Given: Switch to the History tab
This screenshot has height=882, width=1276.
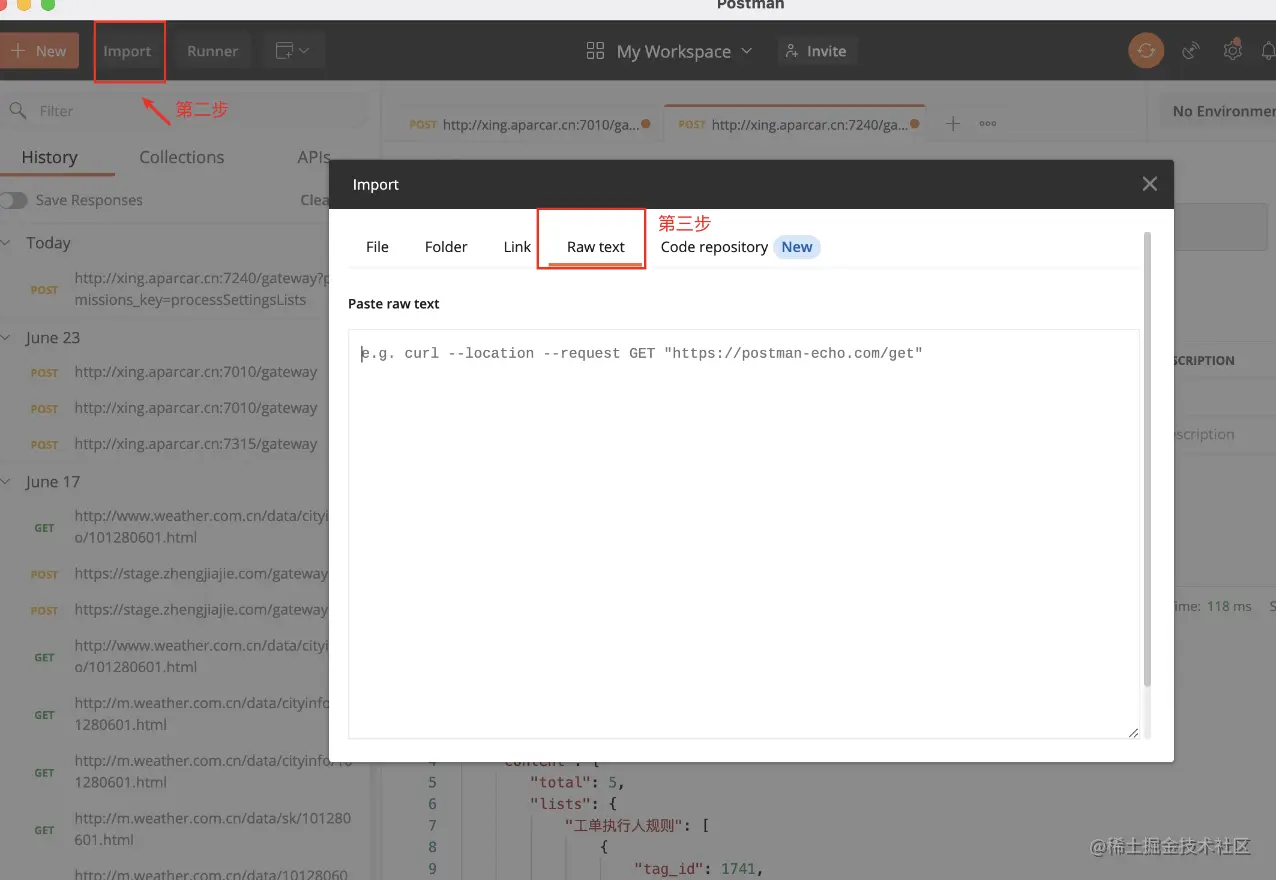Looking at the screenshot, I should (x=49, y=157).
